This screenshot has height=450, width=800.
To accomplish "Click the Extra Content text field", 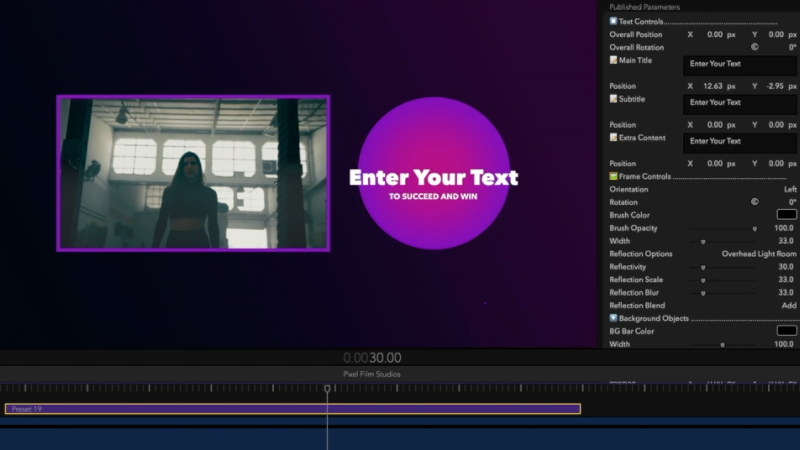I will tap(740, 143).
